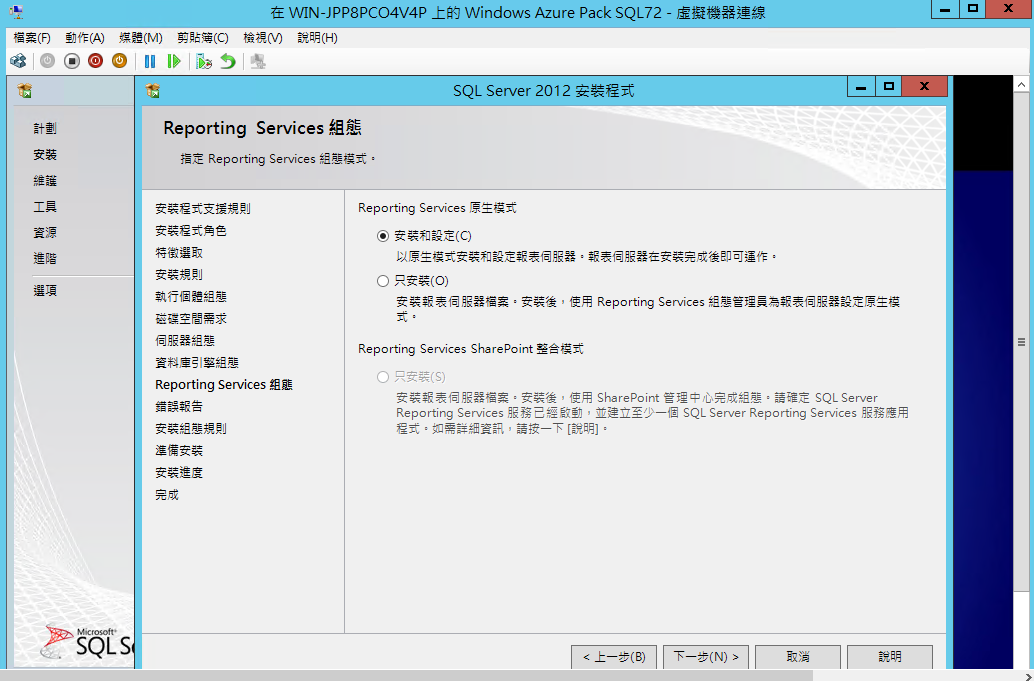Turn off the virtual machine with the black square icon

pyautogui.click(x=72, y=61)
